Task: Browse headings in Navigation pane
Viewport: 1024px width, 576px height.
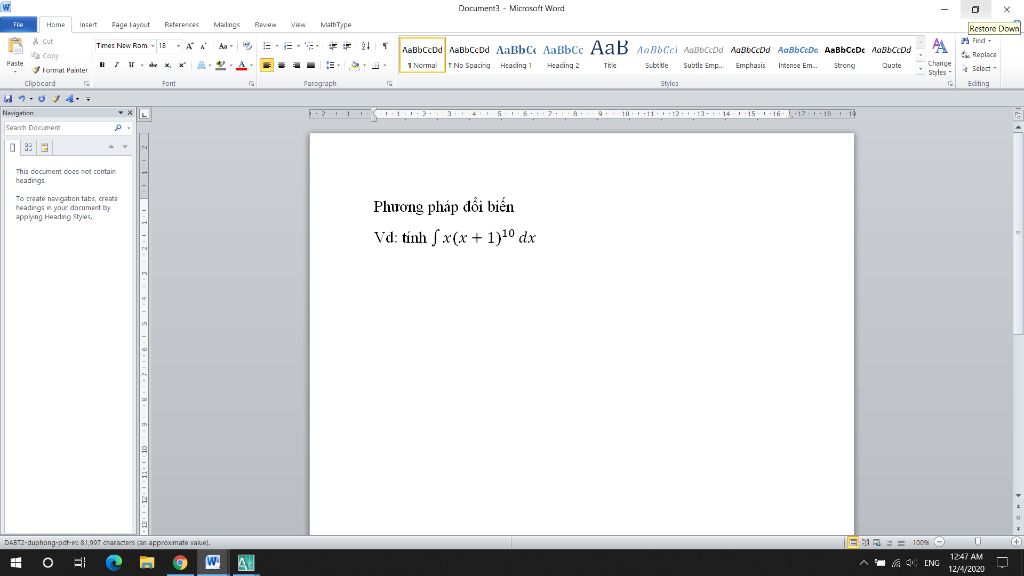Action: click(x=12, y=148)
